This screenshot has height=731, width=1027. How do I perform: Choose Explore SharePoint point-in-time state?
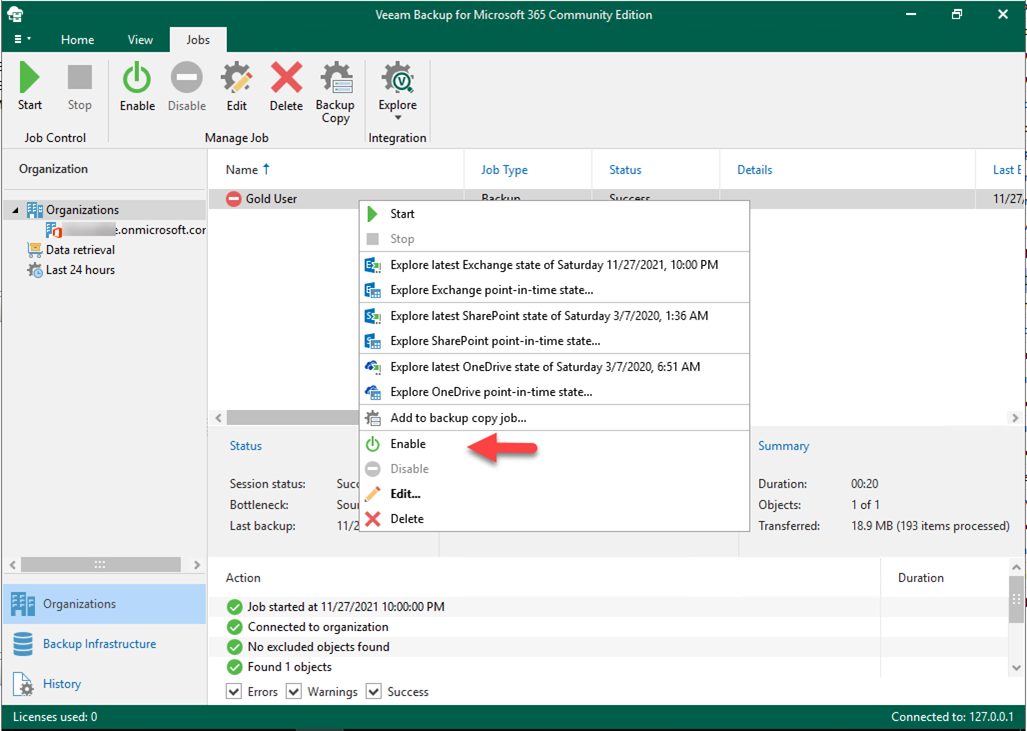tap(554, 341)
